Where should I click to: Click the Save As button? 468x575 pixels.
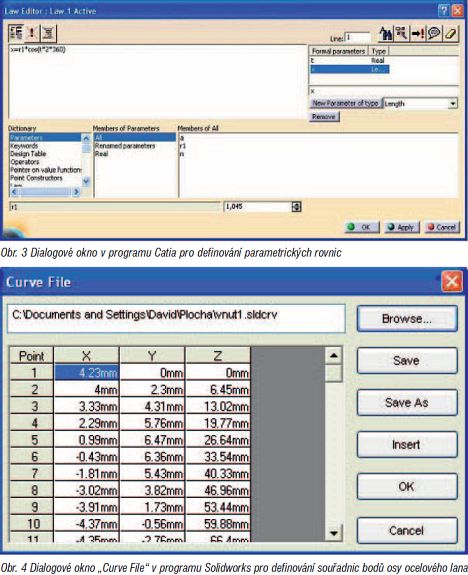[x=407, y=402]
